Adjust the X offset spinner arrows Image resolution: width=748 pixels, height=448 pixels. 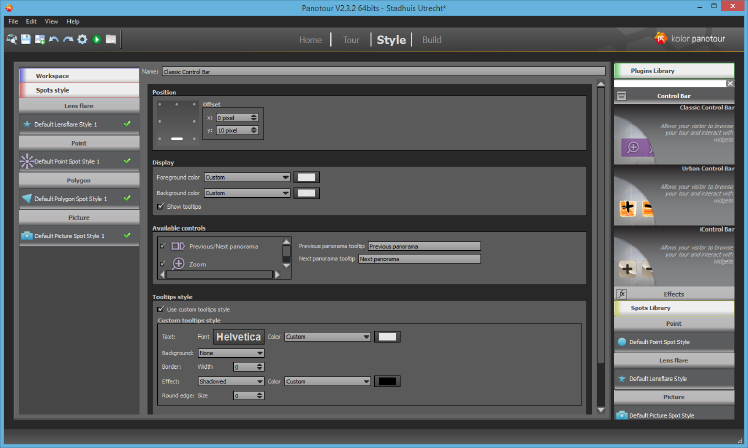click(254, 117)
